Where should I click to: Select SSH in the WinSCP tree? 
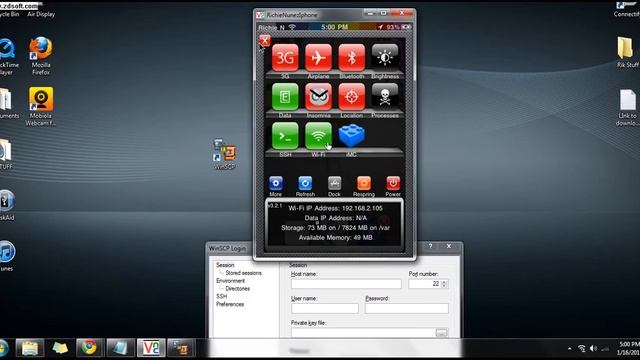point(221,296)
